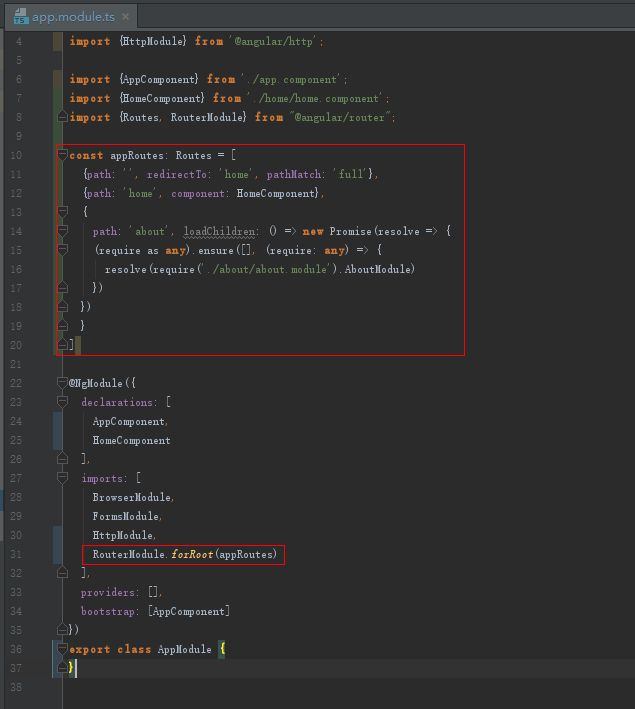
Task: Click the gutter line number 4
Action: [x=19, y=42]
